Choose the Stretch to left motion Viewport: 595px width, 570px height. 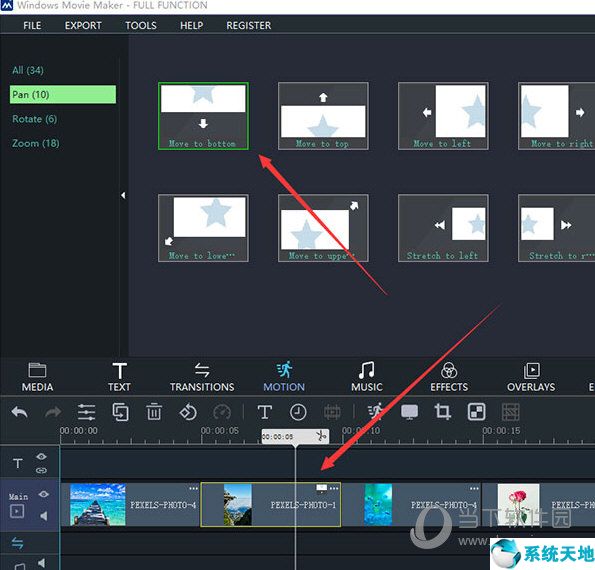pos(443,228)
